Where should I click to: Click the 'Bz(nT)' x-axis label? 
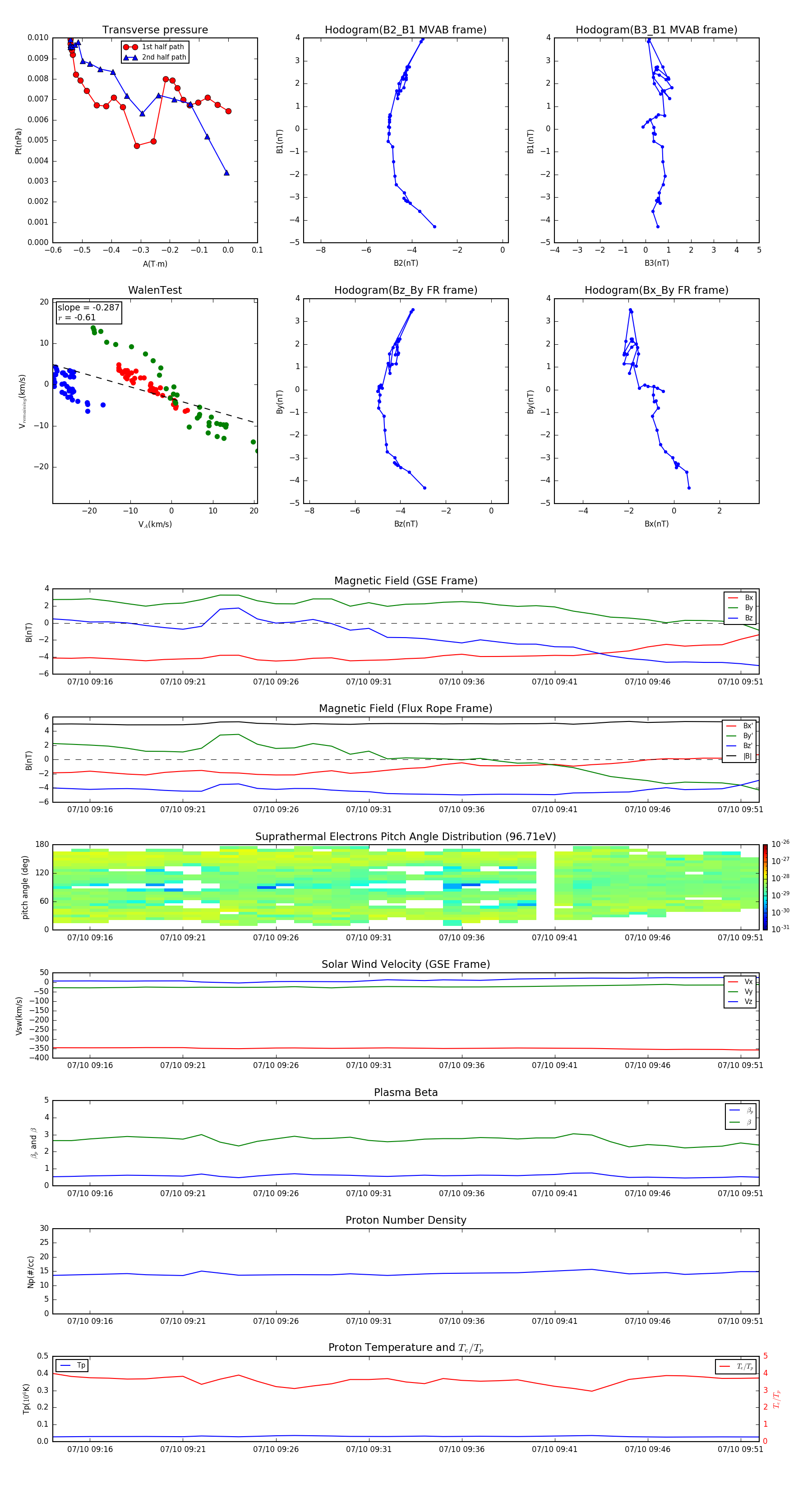point(406,524)
